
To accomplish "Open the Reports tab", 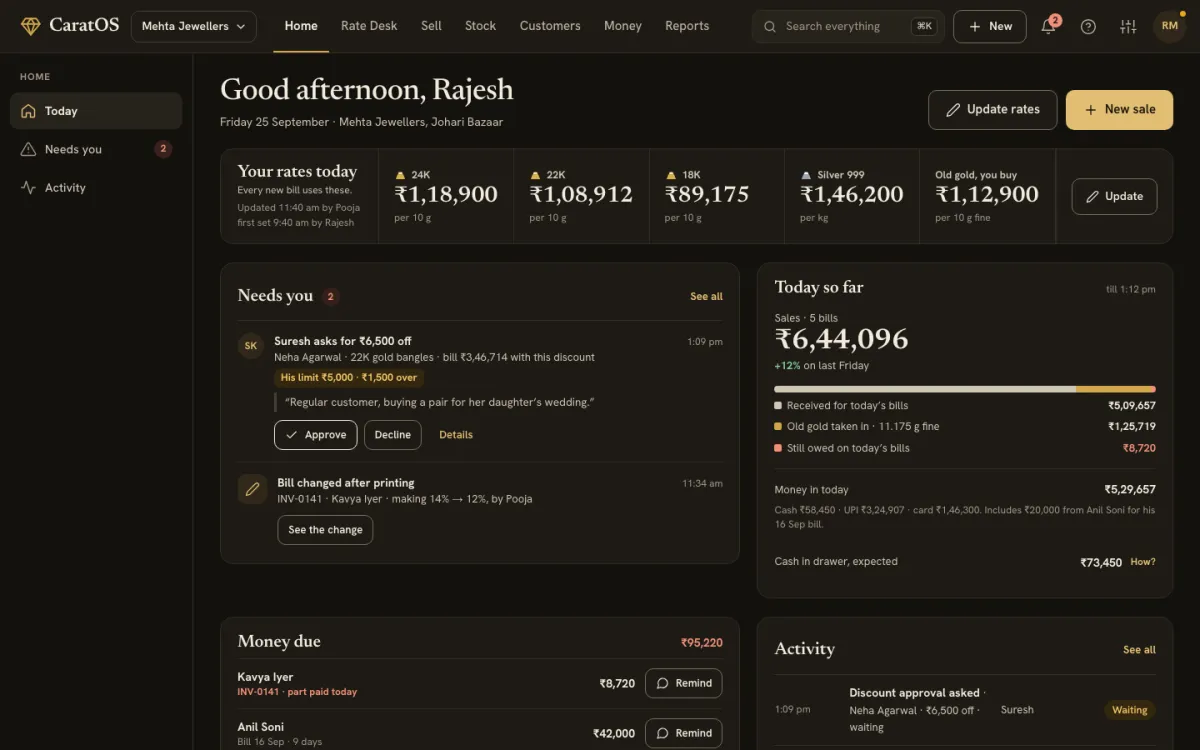I will pos(687,26).
